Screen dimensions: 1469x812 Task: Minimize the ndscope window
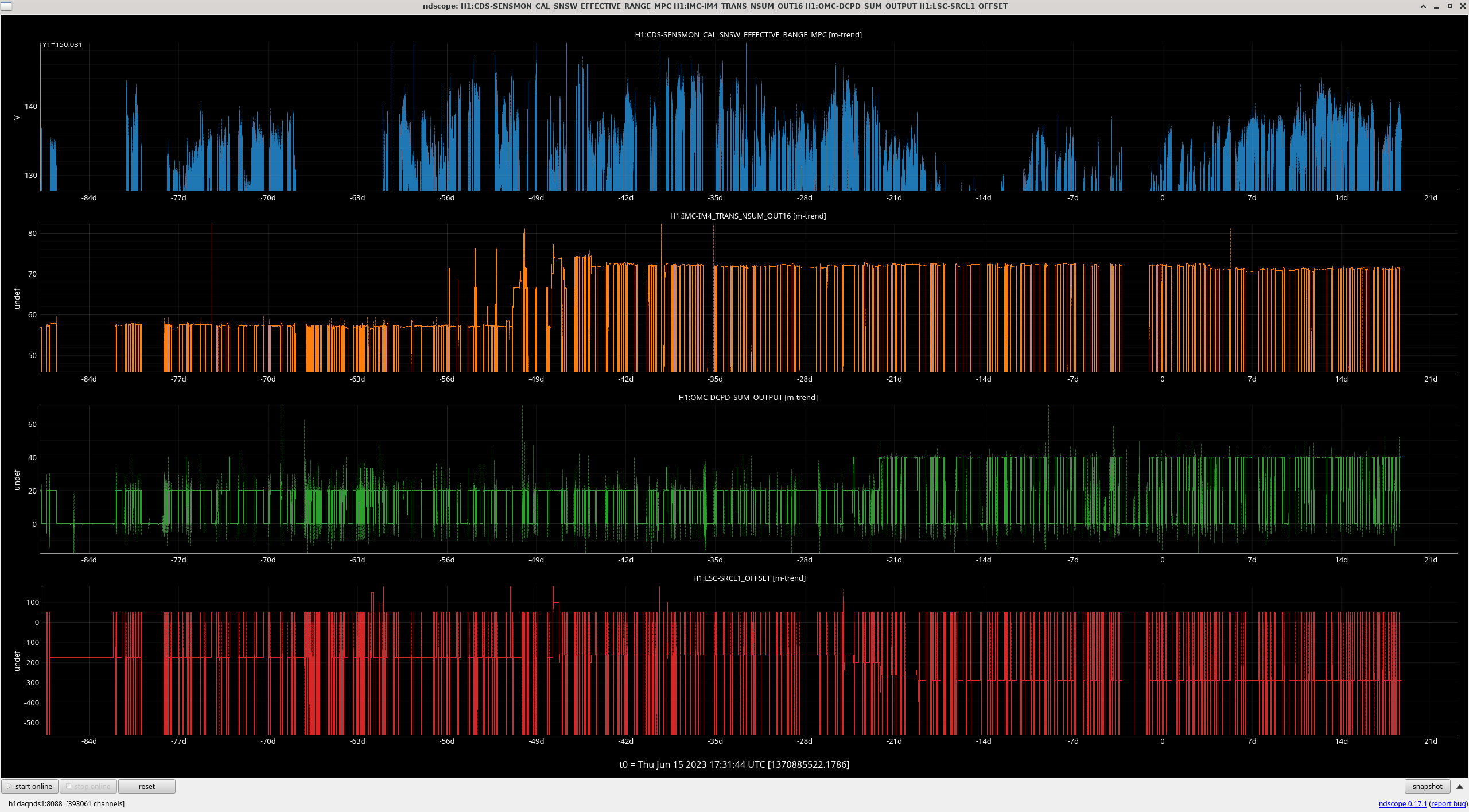1436,6
